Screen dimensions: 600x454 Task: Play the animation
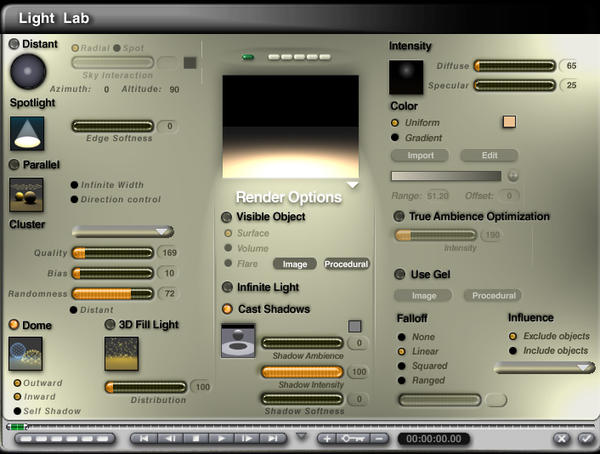pyautogui.click(x=221, y=439)
